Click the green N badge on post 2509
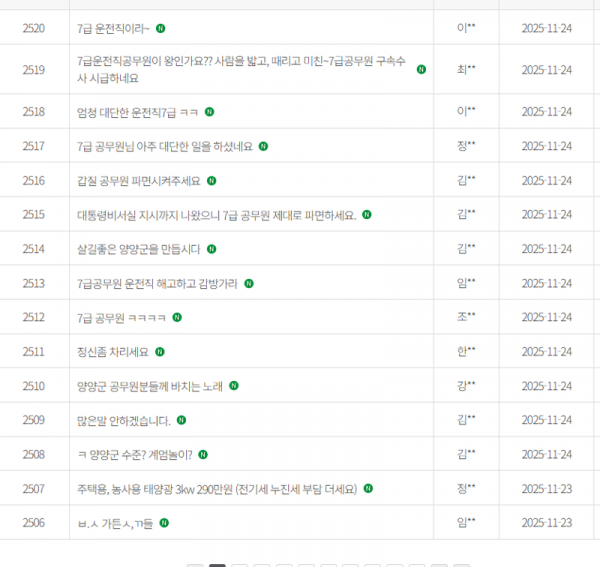 [x=181, y=420]
